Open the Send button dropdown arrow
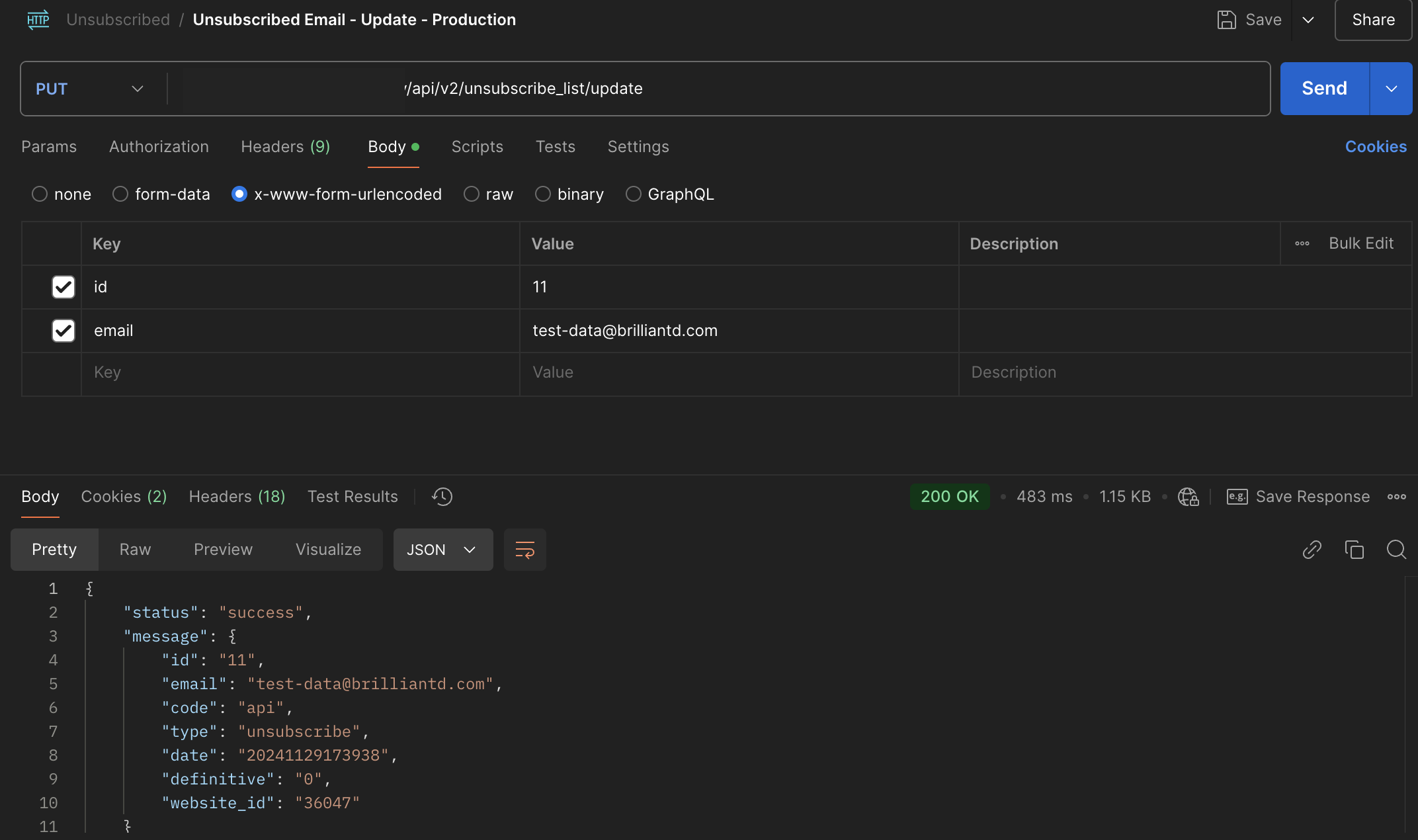The width and height of the screenshot is (1418, 840). click(x=1391, y=89)
